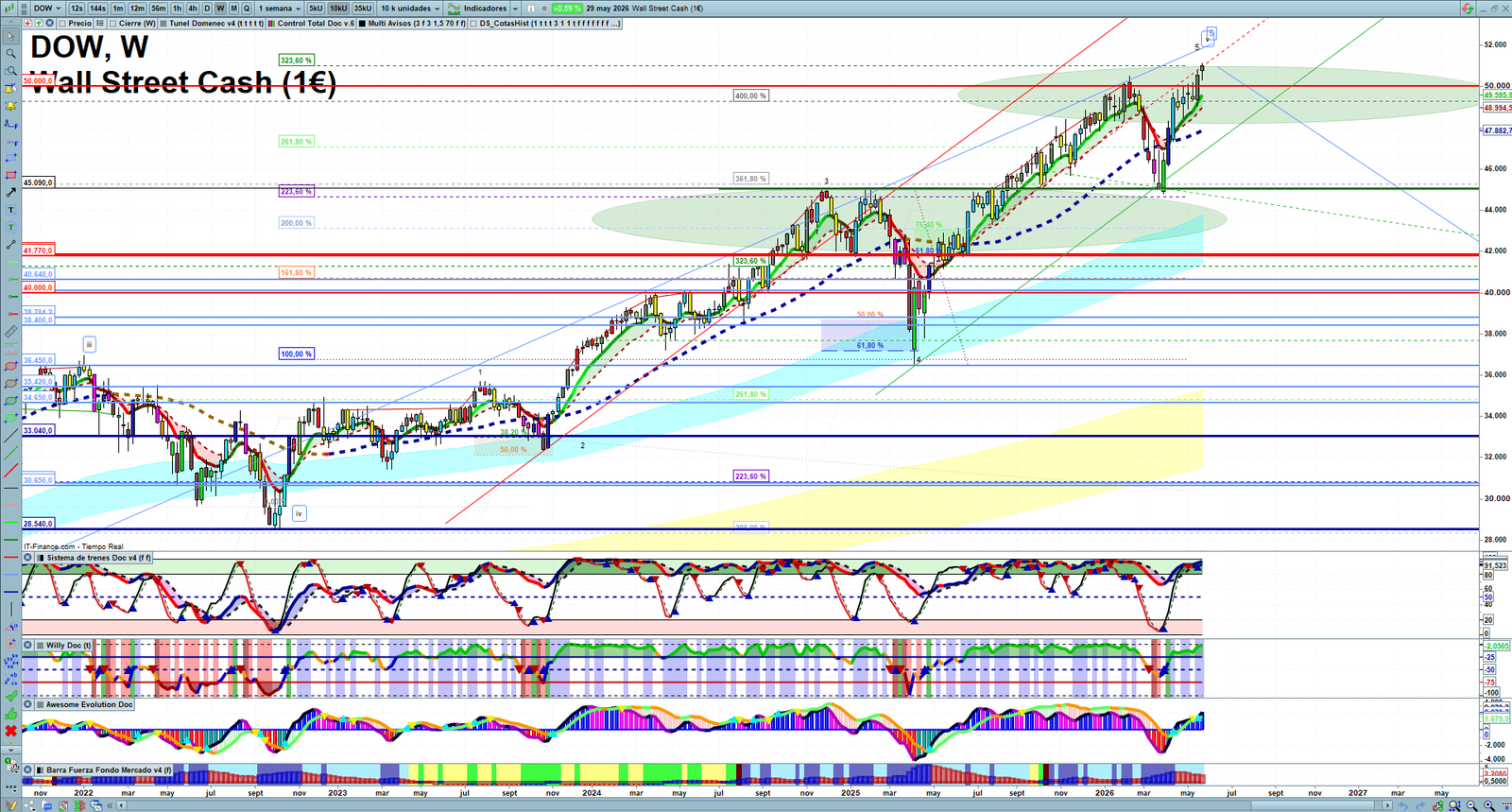Select the red diagonal trendline tool
Viewport: 1512px width, 812px height.
(10, 470)
